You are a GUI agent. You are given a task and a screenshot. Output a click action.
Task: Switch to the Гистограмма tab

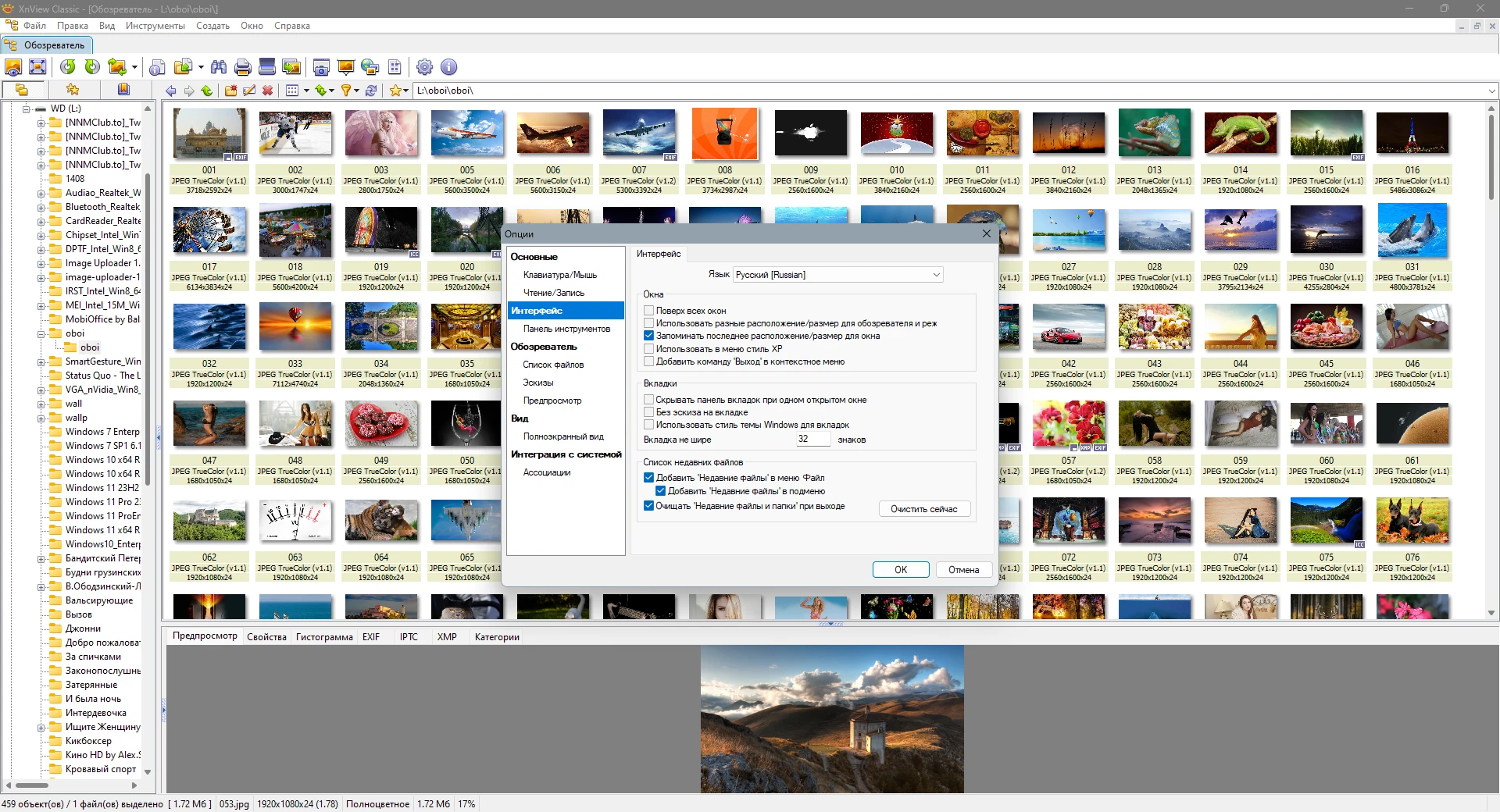click(323, 637)
